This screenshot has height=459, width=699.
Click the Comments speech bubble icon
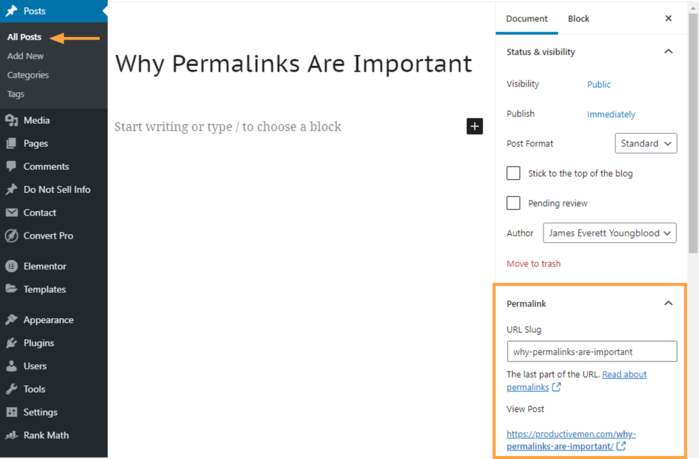click(x=11, y=166)
